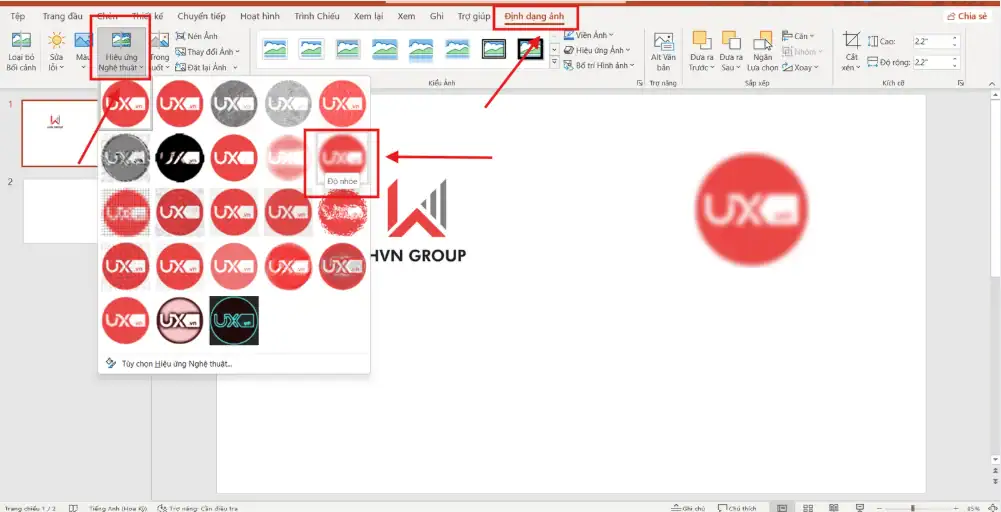Click Trợ năng accessibility status text
Image resolution: width=1001 pixels, height=512 pixels.
click(x=197, y=508)
